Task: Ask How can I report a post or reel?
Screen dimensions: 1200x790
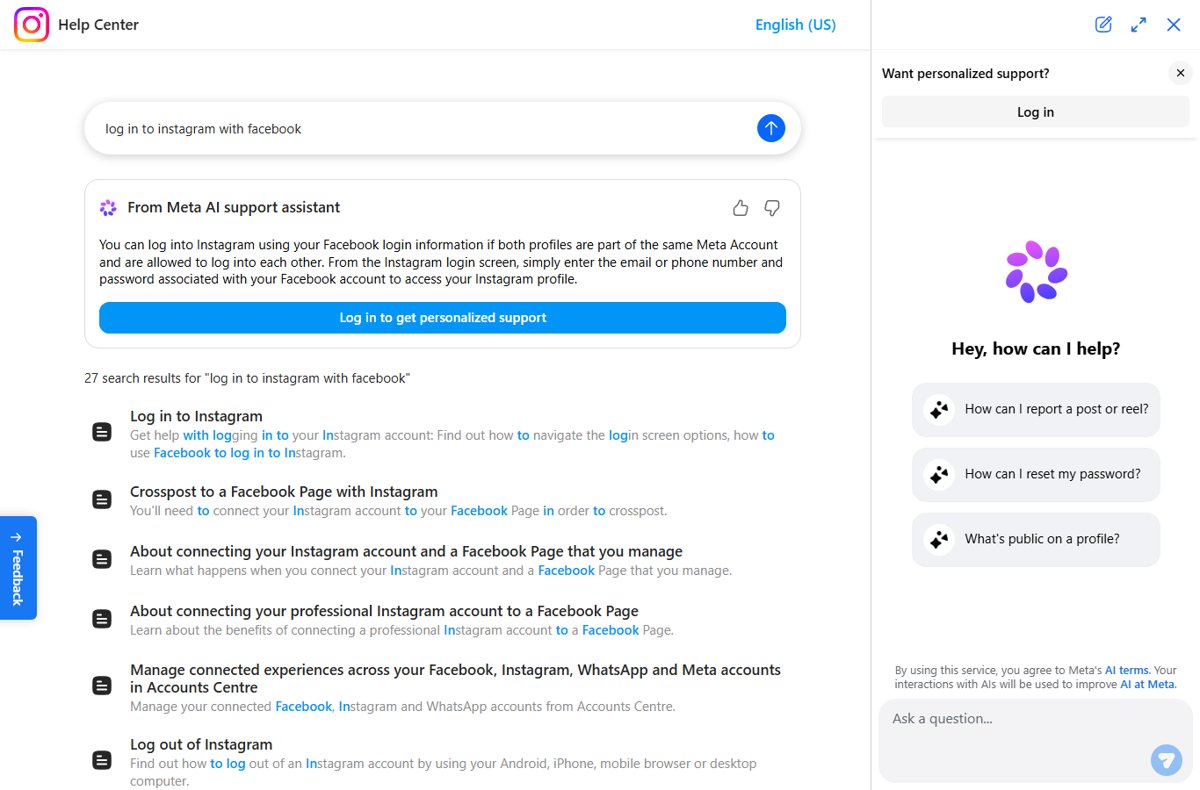Action: coord(1036,409)
